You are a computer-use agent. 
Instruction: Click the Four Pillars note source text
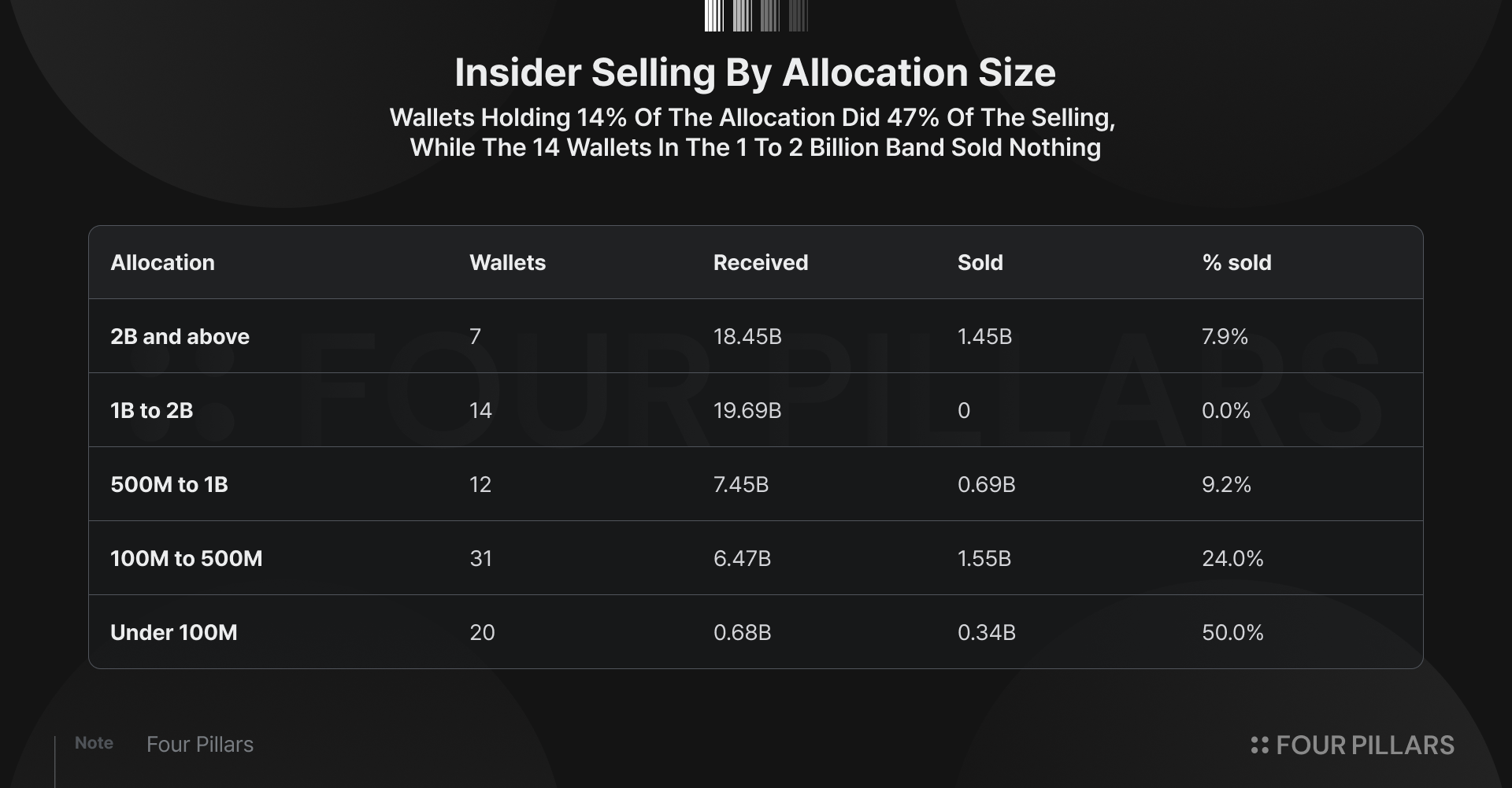(x=200, y=745)
